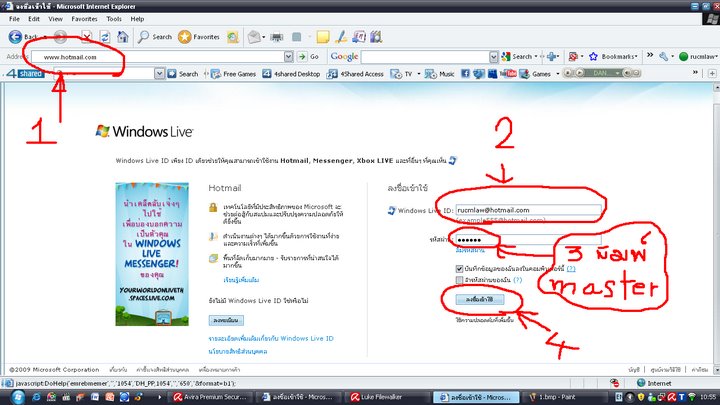
Task: Expand the 4shared search box dropdown
Action: point(159,73)
